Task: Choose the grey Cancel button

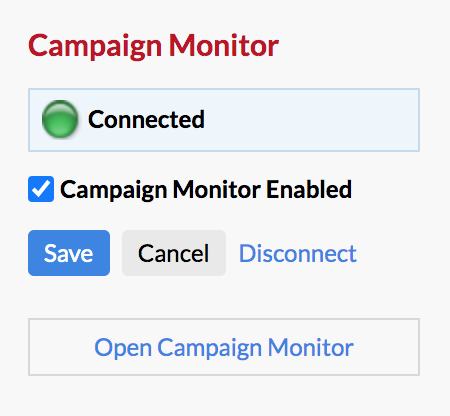Action: (x=174, y=253)
